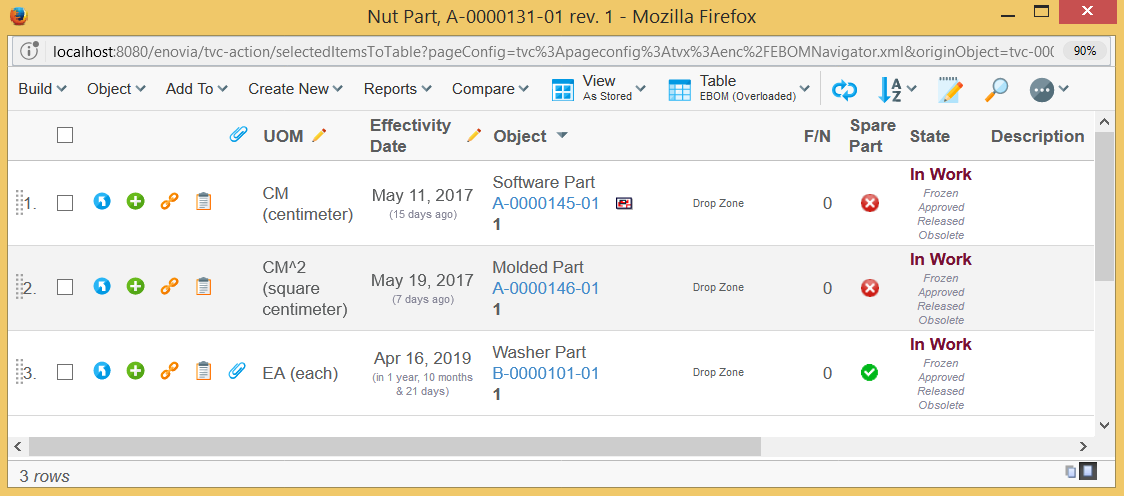Toggle the select-all checkbox in header
Image resolution: width=1125 pixels, height=496 pixels.
[65, 135]
